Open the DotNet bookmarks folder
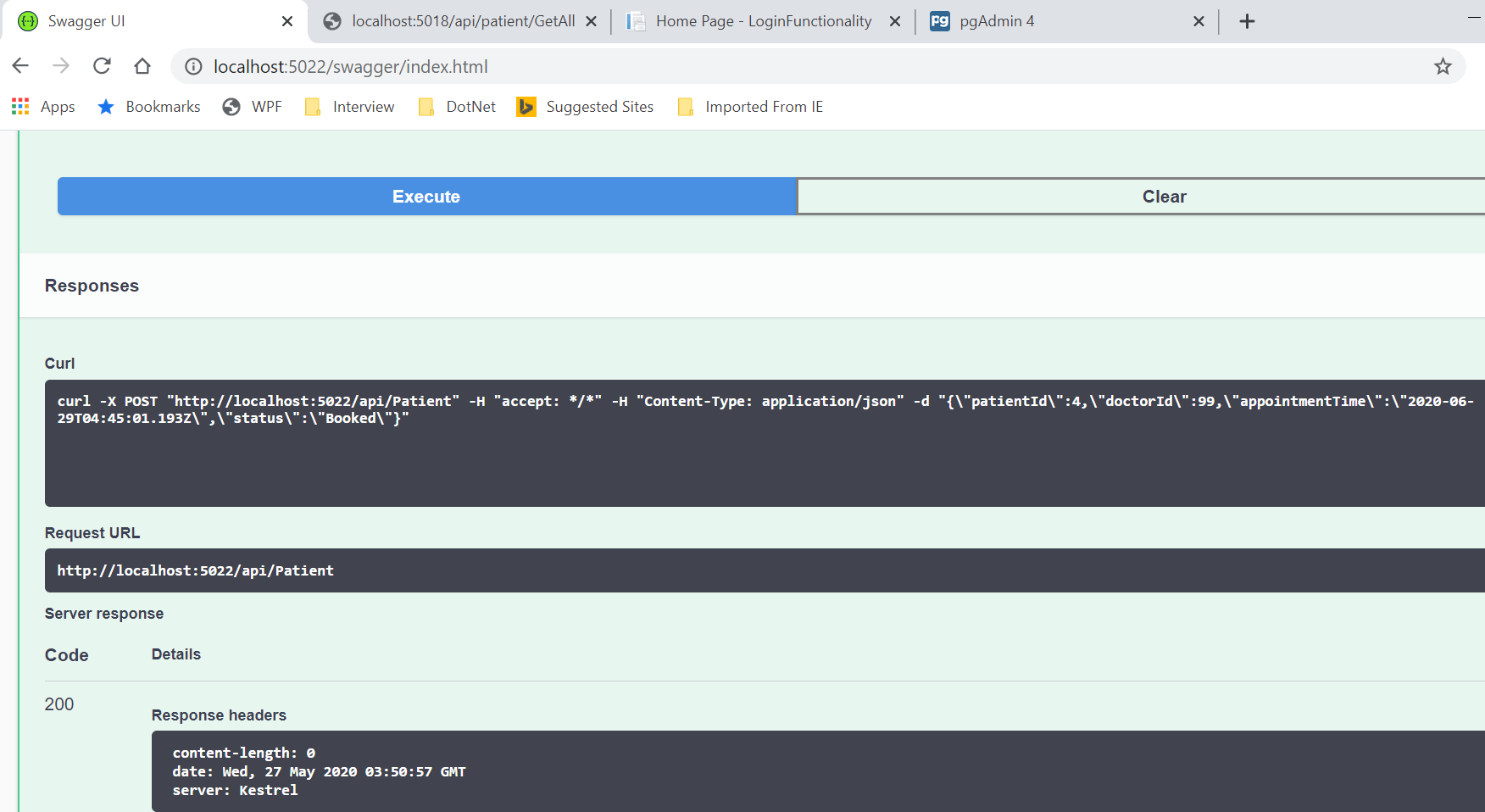This screenshot has height=812, width=1485. click(x=457, y=107)
